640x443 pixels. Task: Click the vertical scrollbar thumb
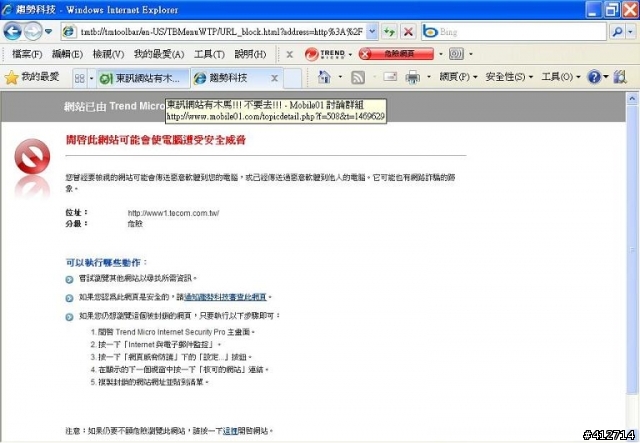tap(632, 249)
